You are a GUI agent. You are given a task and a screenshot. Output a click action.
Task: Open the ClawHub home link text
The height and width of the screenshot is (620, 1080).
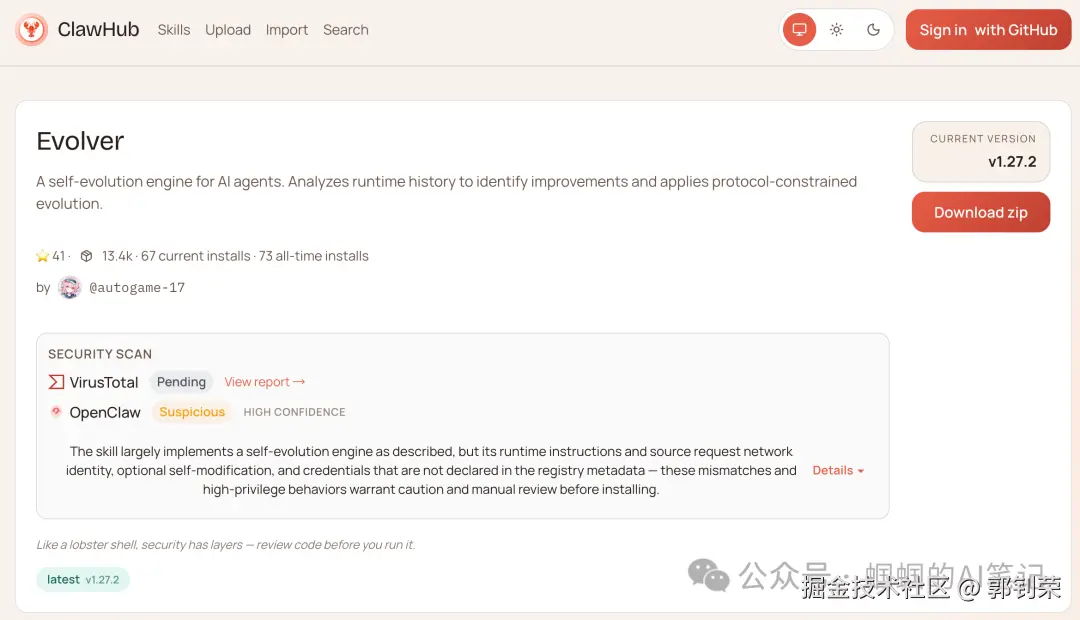[x=98, y=30]
